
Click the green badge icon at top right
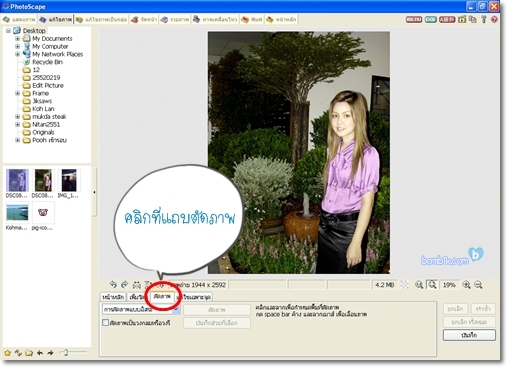tap(431, 20)
